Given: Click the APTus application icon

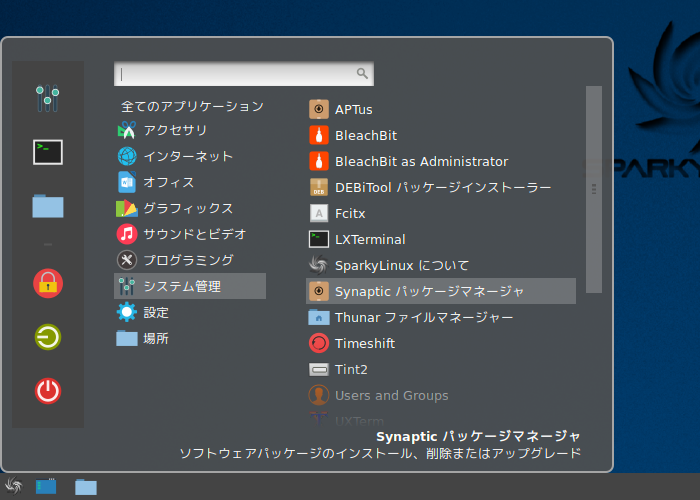Looking at the screenshot, I should click(x=319, y=109).
